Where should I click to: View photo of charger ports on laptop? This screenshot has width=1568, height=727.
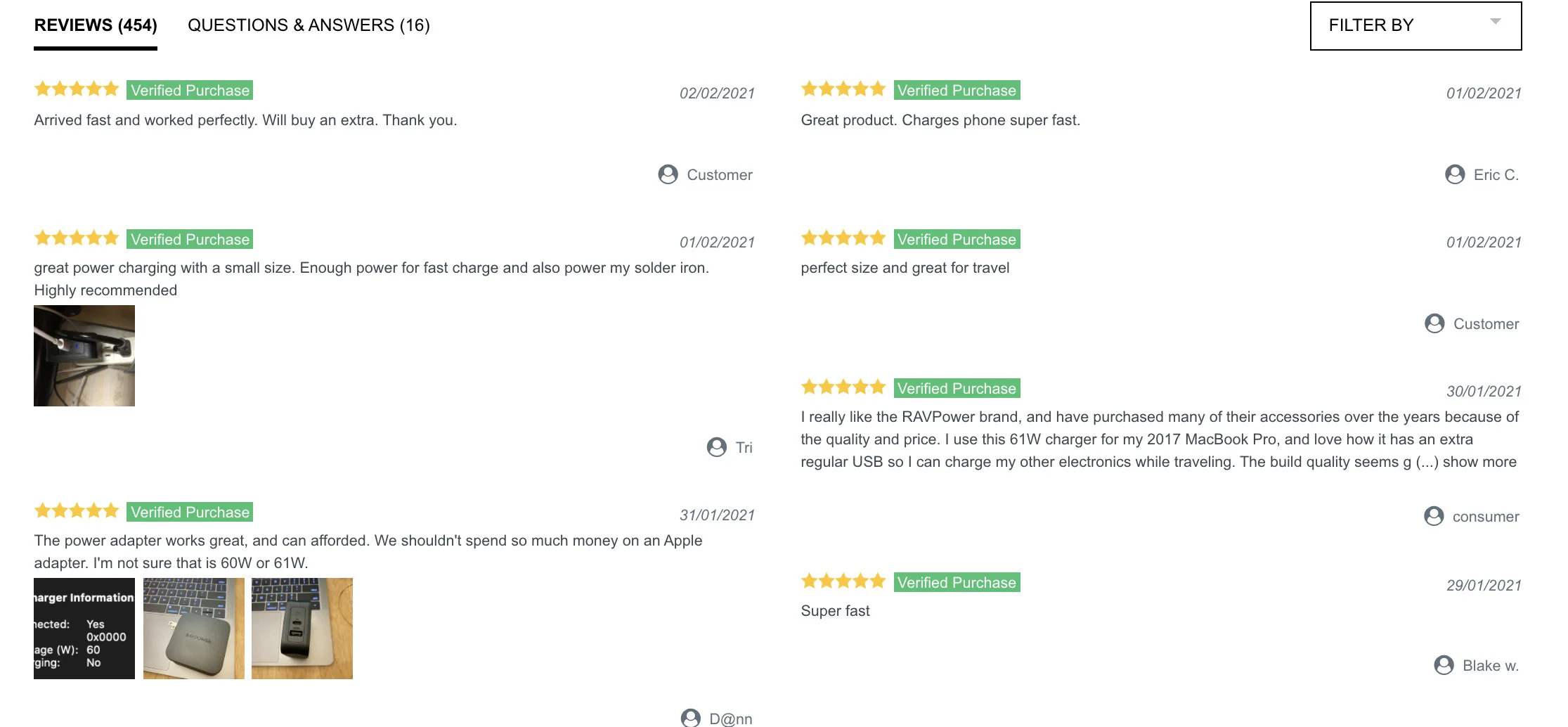pyautogui.click(x=302, y=629)
